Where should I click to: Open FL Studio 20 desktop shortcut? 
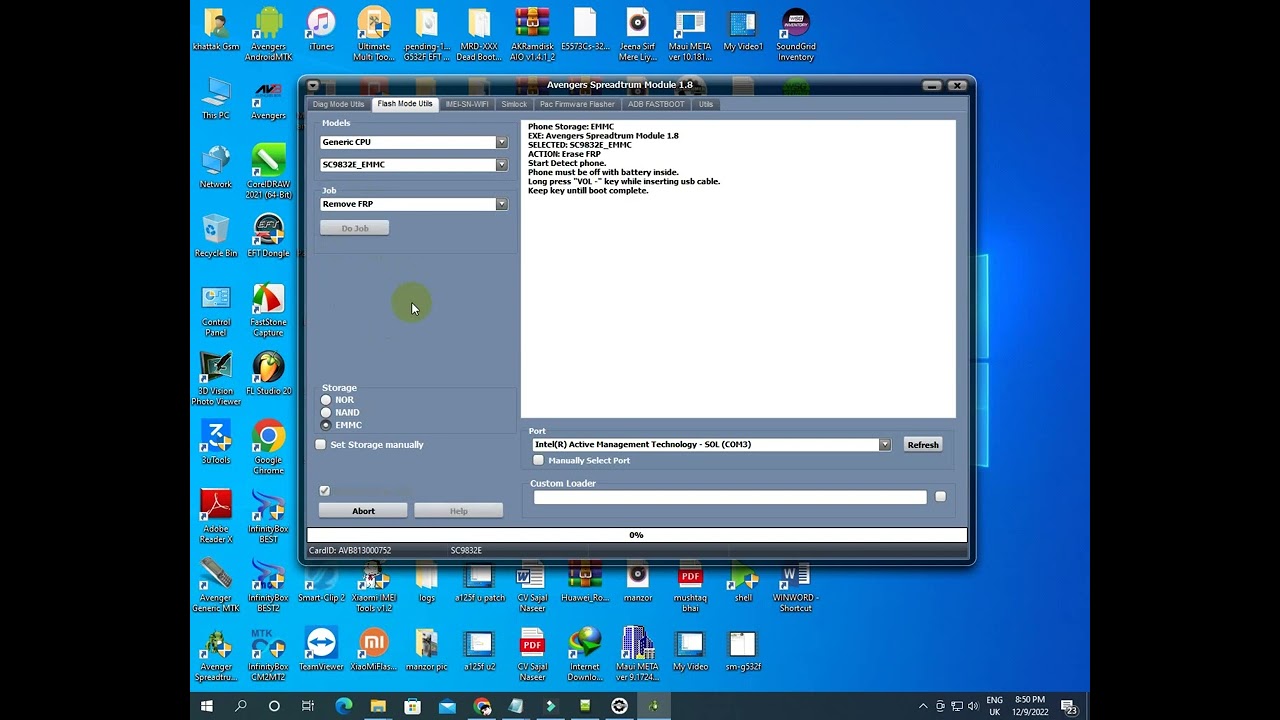[x=268, y=374]
